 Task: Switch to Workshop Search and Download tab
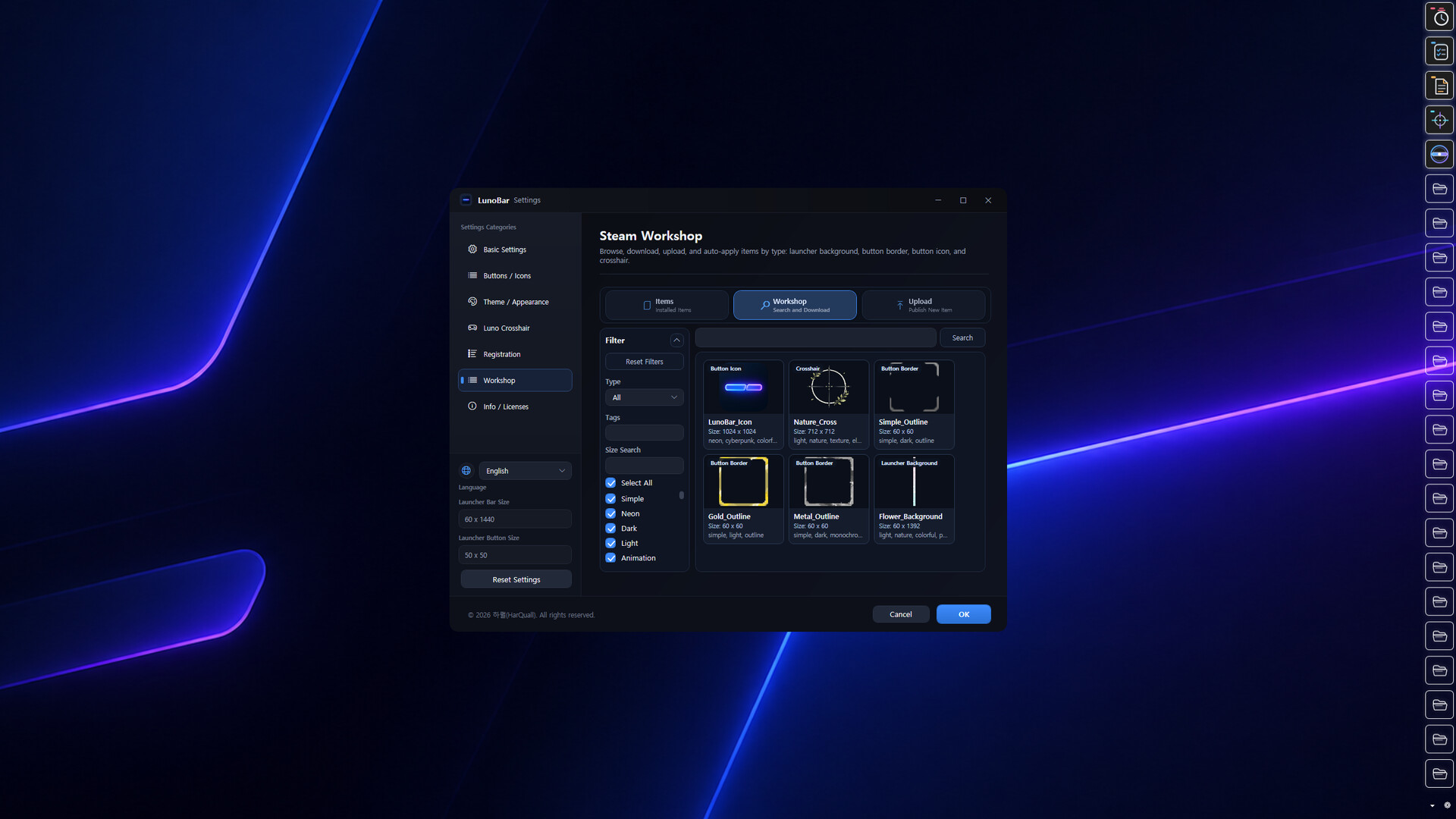pos(795,305)
